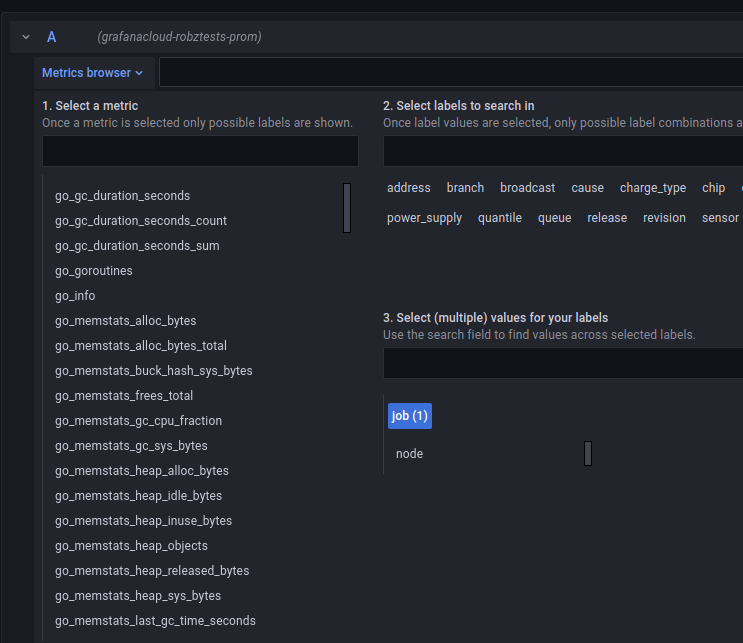Toggle the broadcast label

[527, 188]
